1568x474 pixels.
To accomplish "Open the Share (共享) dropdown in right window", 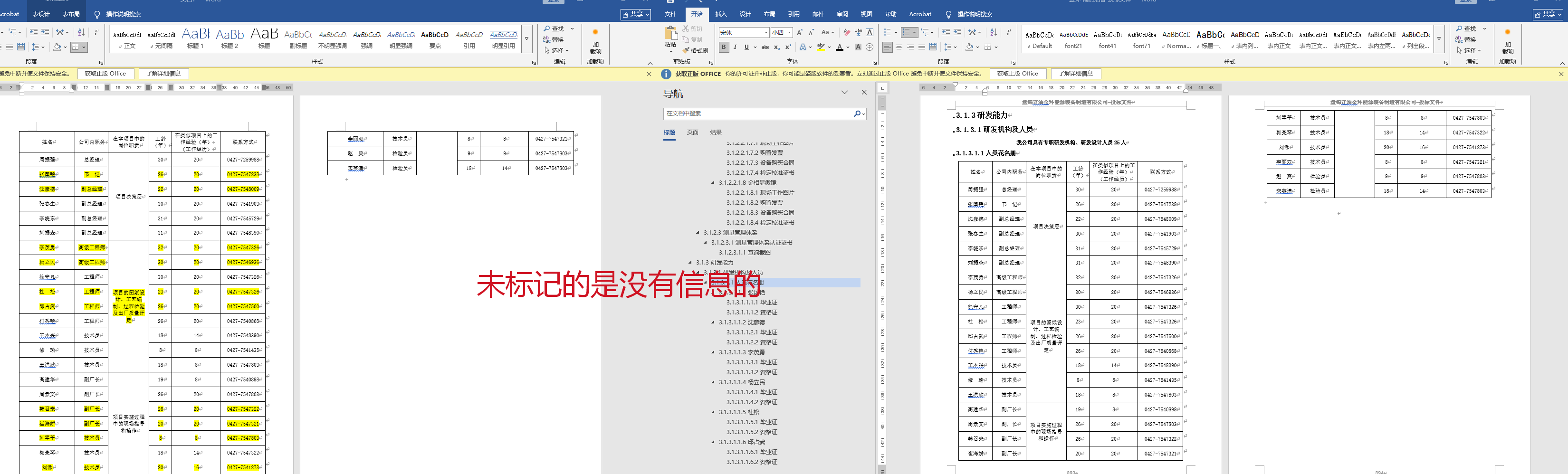I will tap(1547, 14).
